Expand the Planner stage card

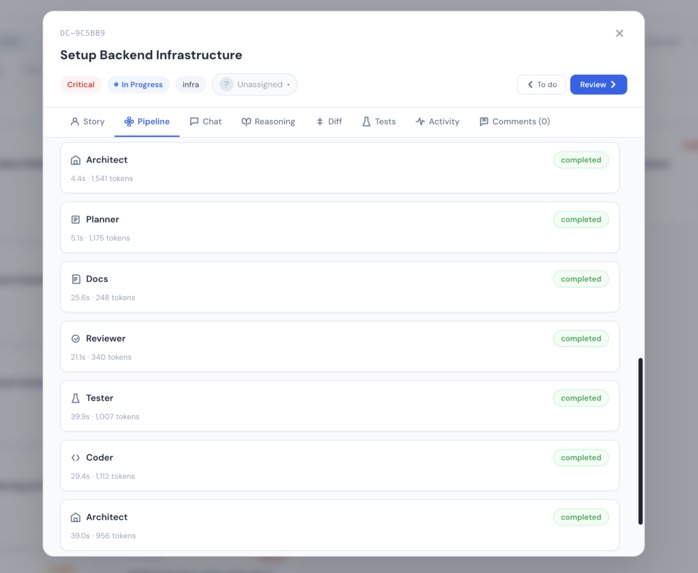pos(340,228)
